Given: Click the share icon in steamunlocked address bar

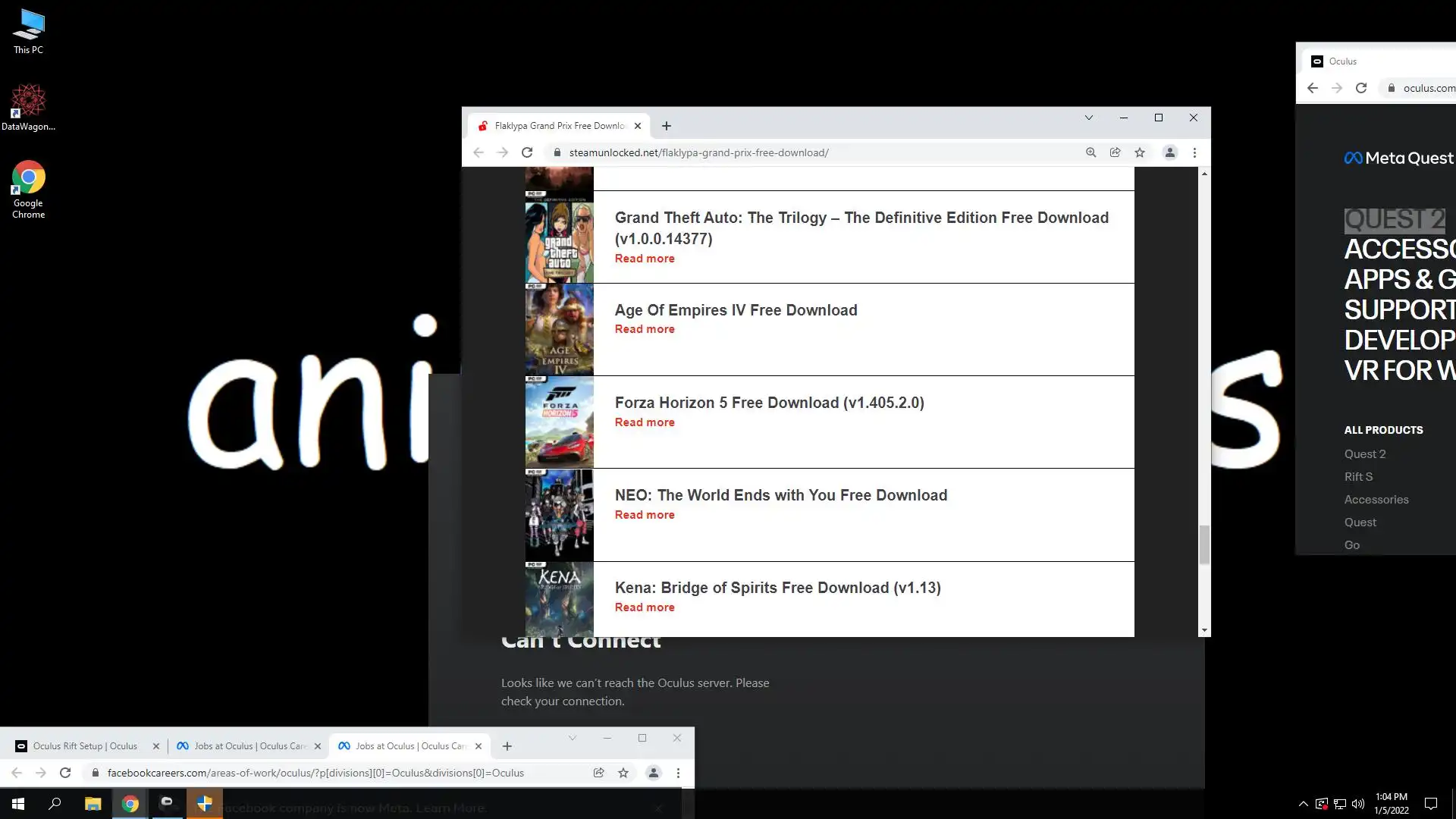Looking at the screenshot, I should (1115, 152).
